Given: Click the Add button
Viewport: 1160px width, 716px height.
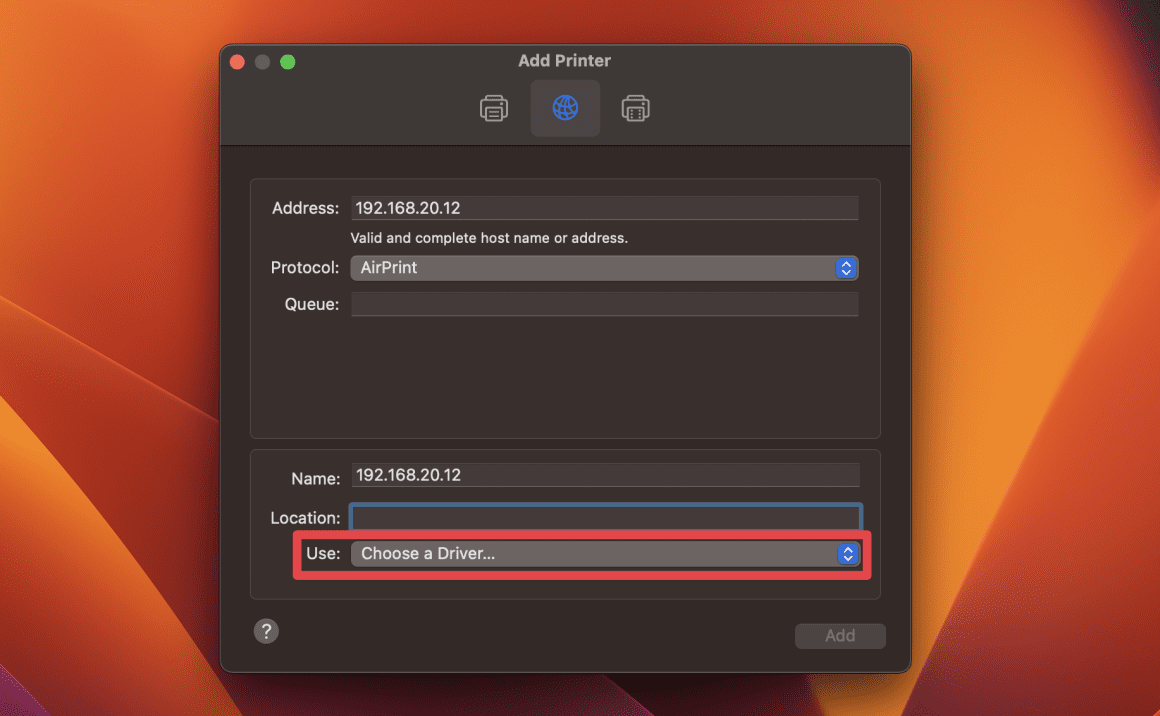Looking at the screenshot, I should (840, 635).
